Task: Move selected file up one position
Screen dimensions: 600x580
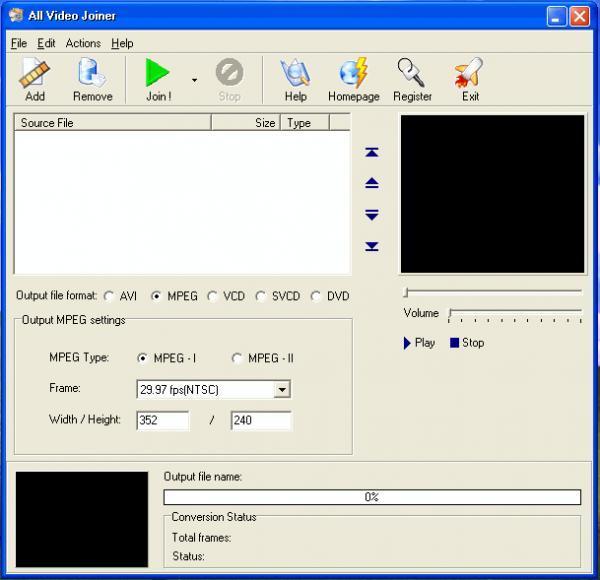Action: 372,183
